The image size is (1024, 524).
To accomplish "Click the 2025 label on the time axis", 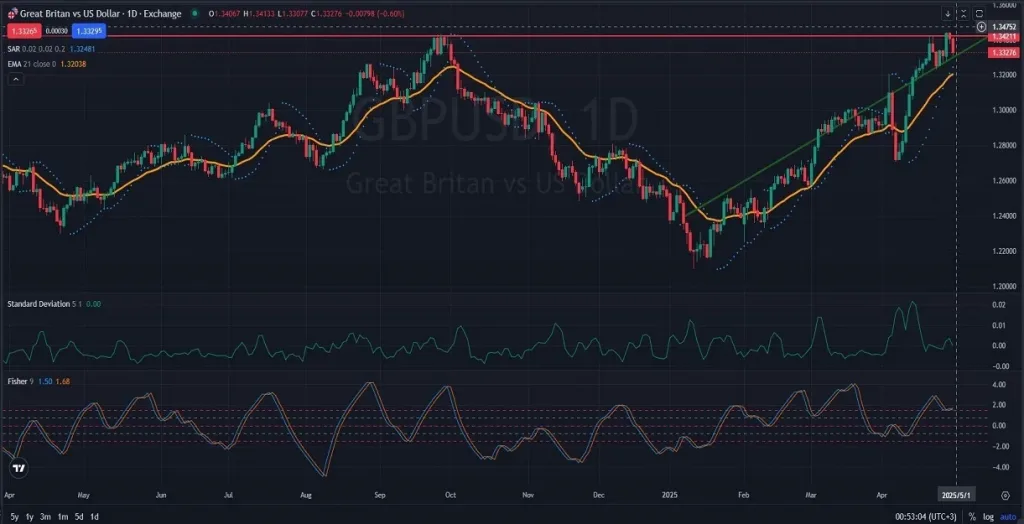I will (x=671, y=496).
